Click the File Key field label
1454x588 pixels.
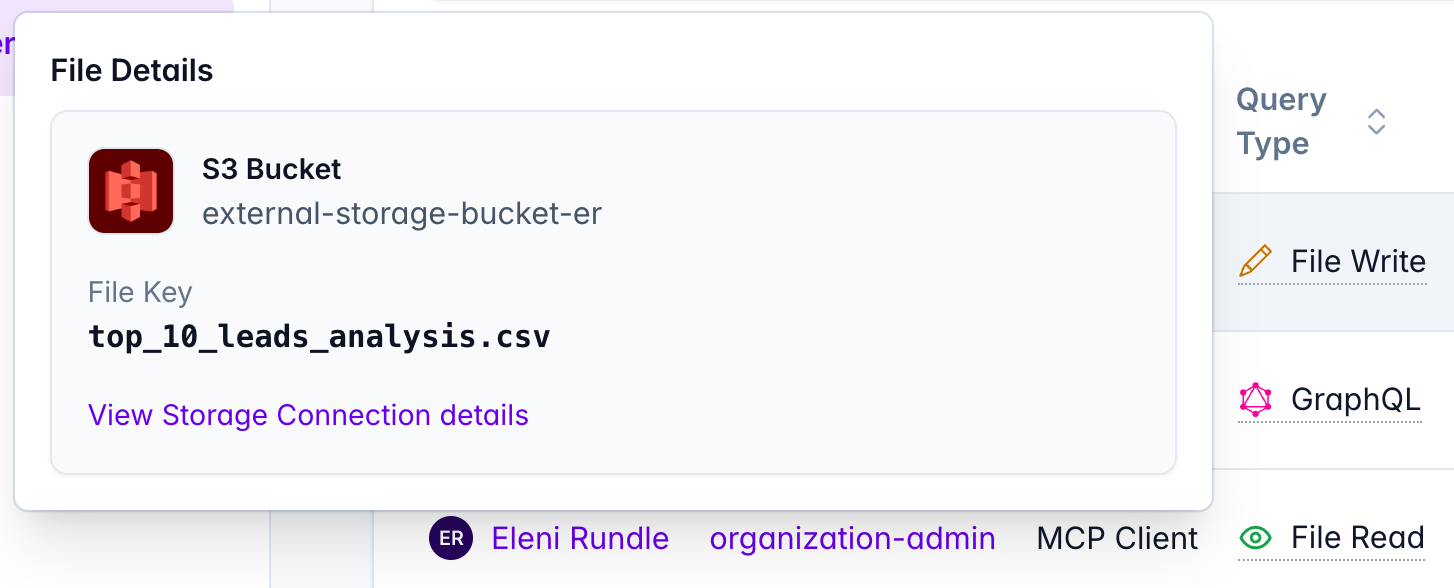click(x=140, y=292)
